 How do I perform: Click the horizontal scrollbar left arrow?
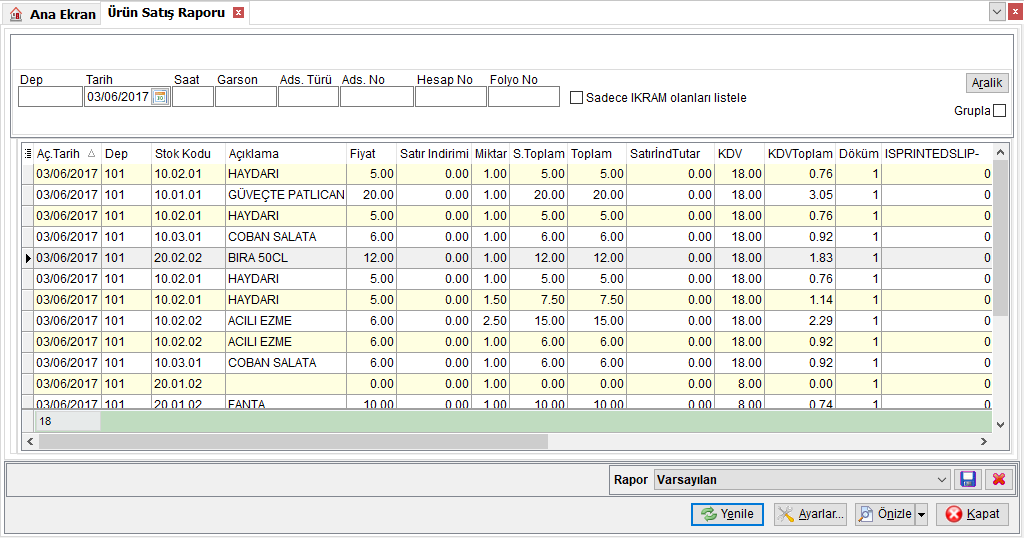[x=30, y=442]
